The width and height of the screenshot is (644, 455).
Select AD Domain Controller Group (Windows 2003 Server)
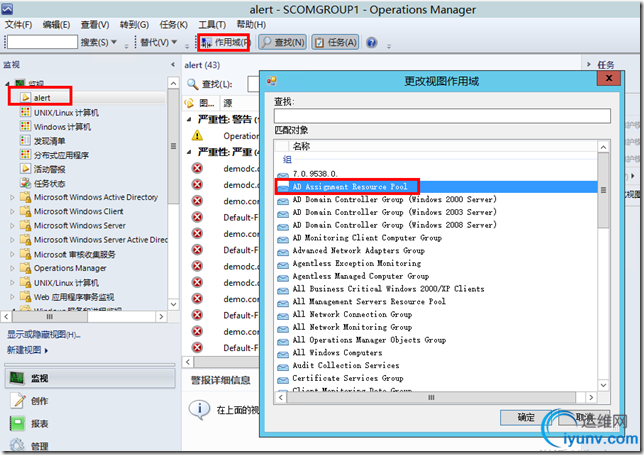pyautogui.click(x=394, y=212)
